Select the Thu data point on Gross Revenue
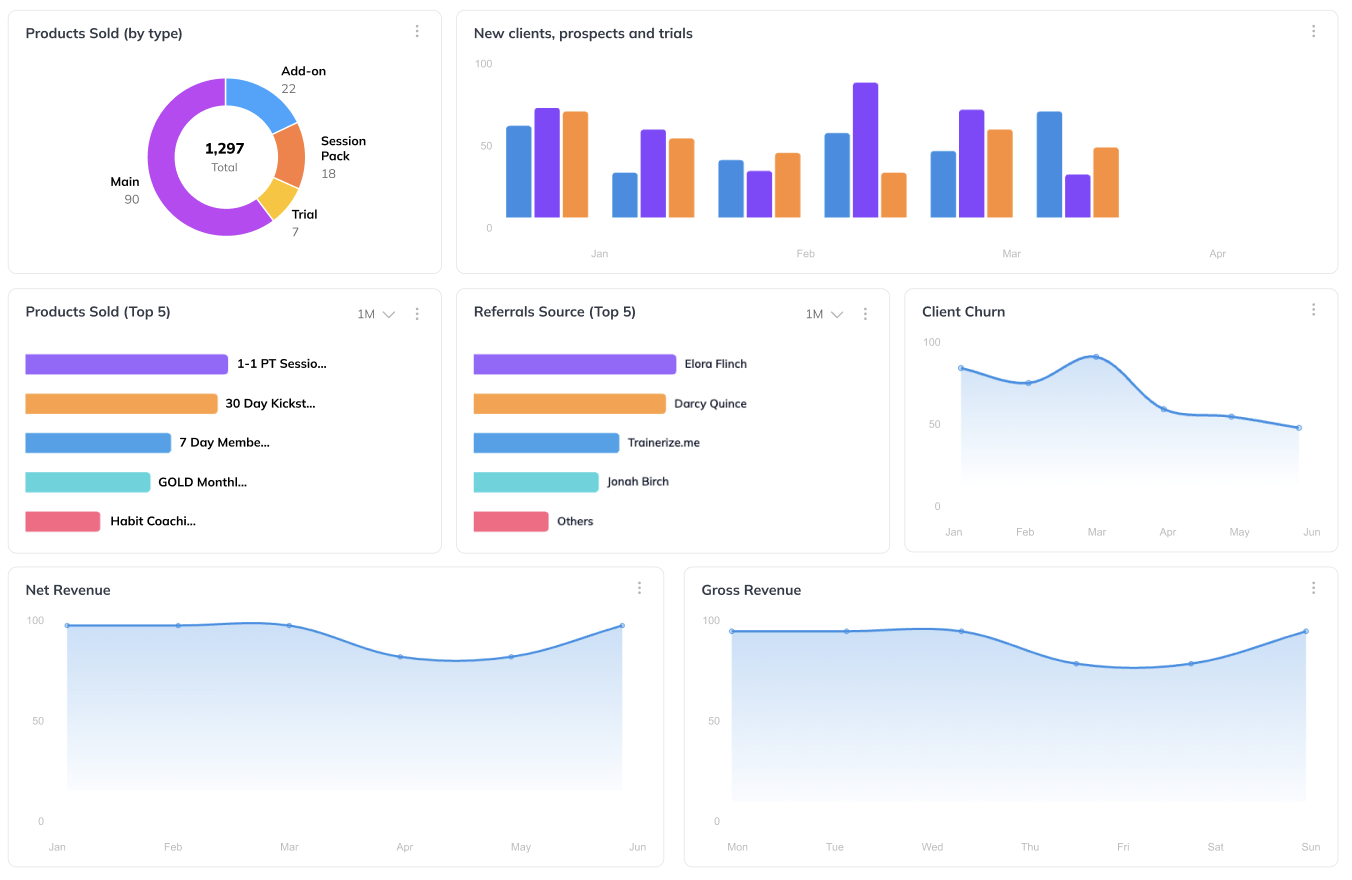Image resolution: width=1352 pixels, height=880 pixels. tap(1077, 664)
